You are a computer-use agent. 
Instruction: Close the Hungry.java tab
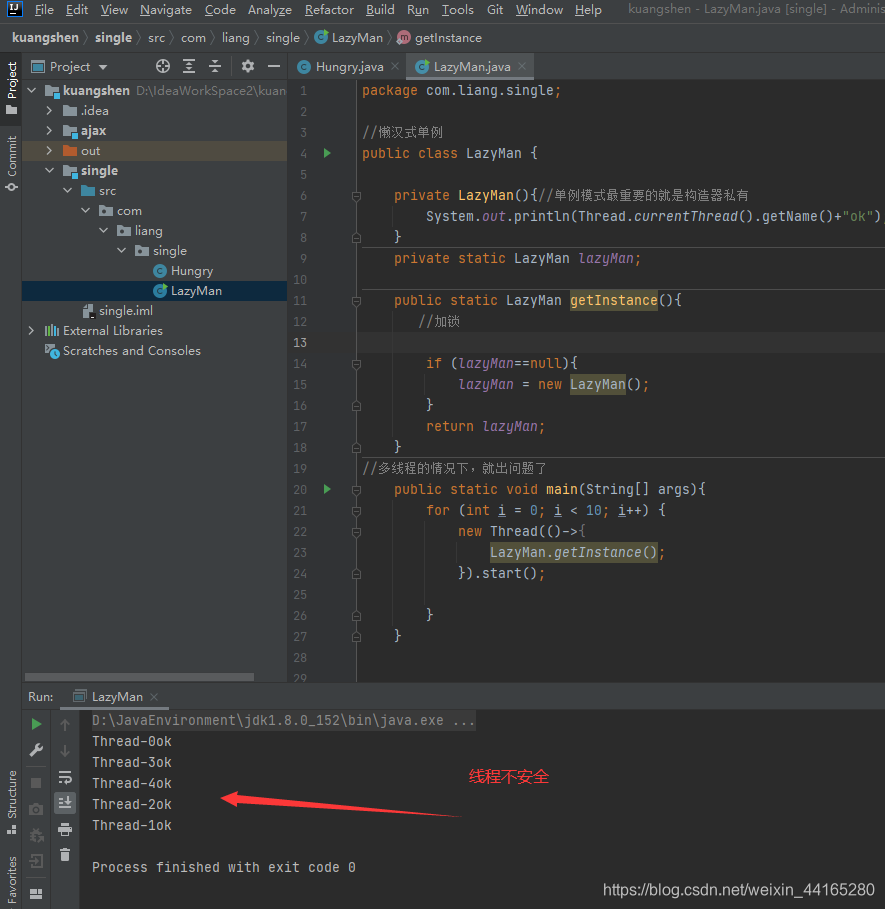coord(395,66)
